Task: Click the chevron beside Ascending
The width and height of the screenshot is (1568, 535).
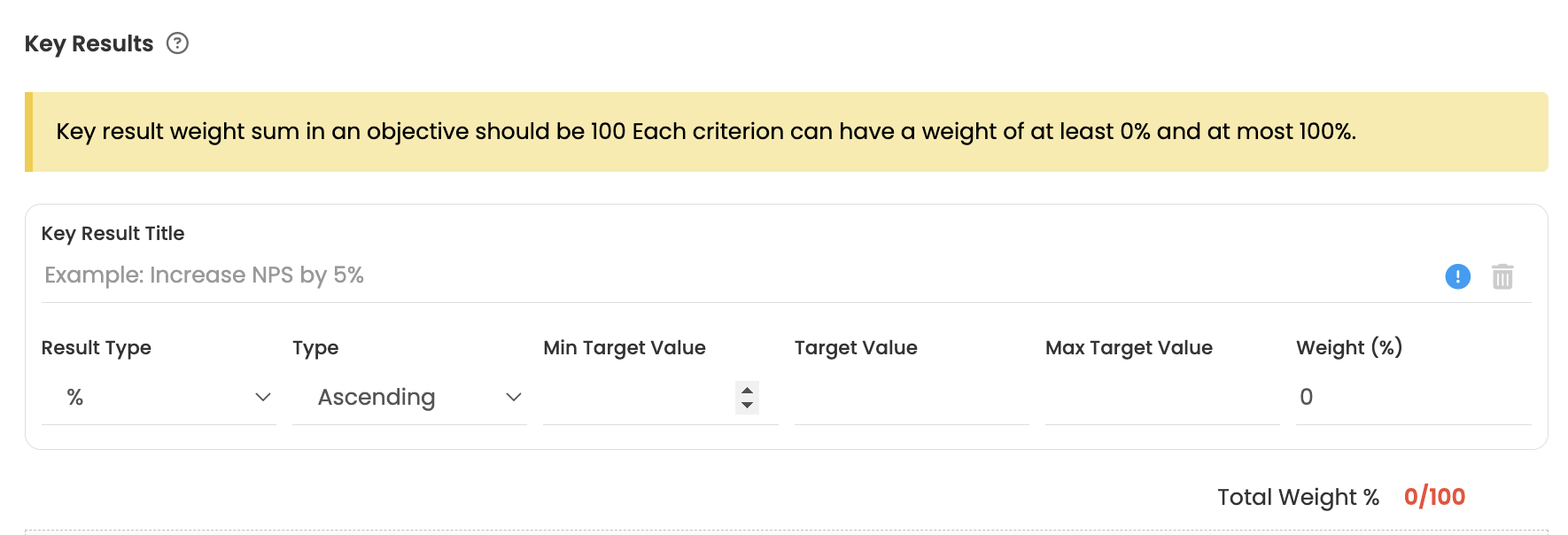Action: click(513, 397)
